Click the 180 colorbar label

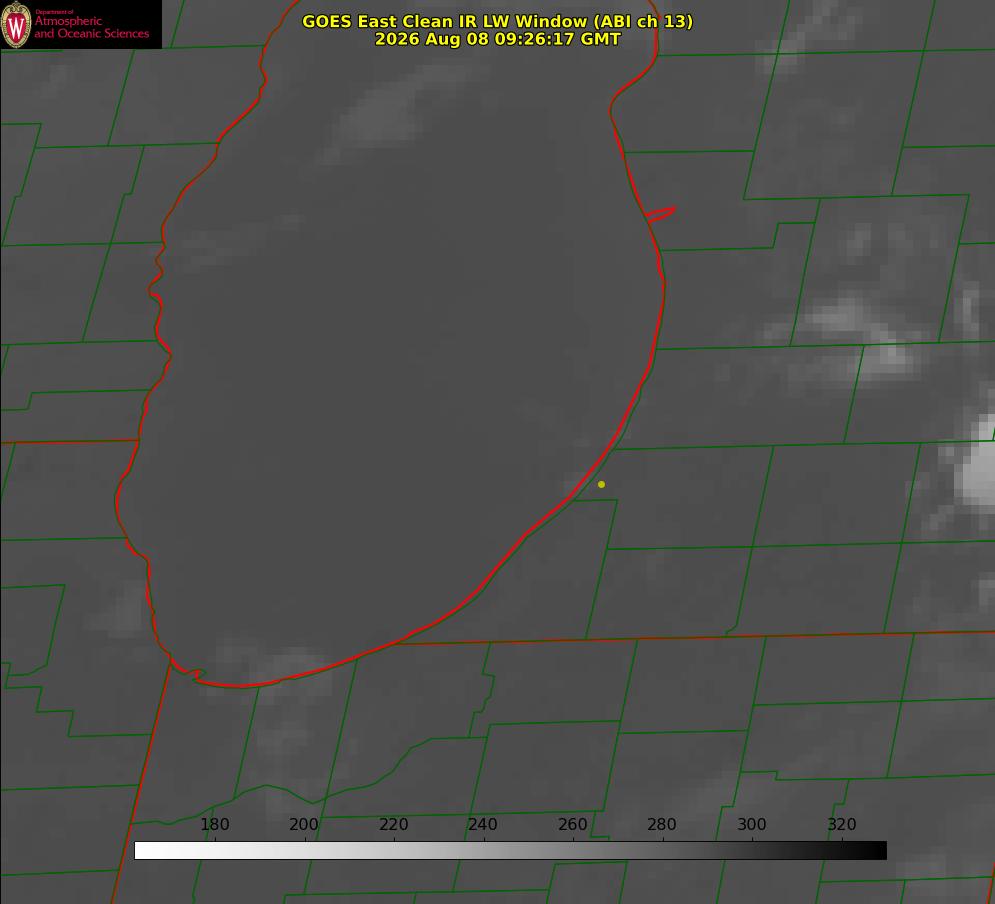214,824
